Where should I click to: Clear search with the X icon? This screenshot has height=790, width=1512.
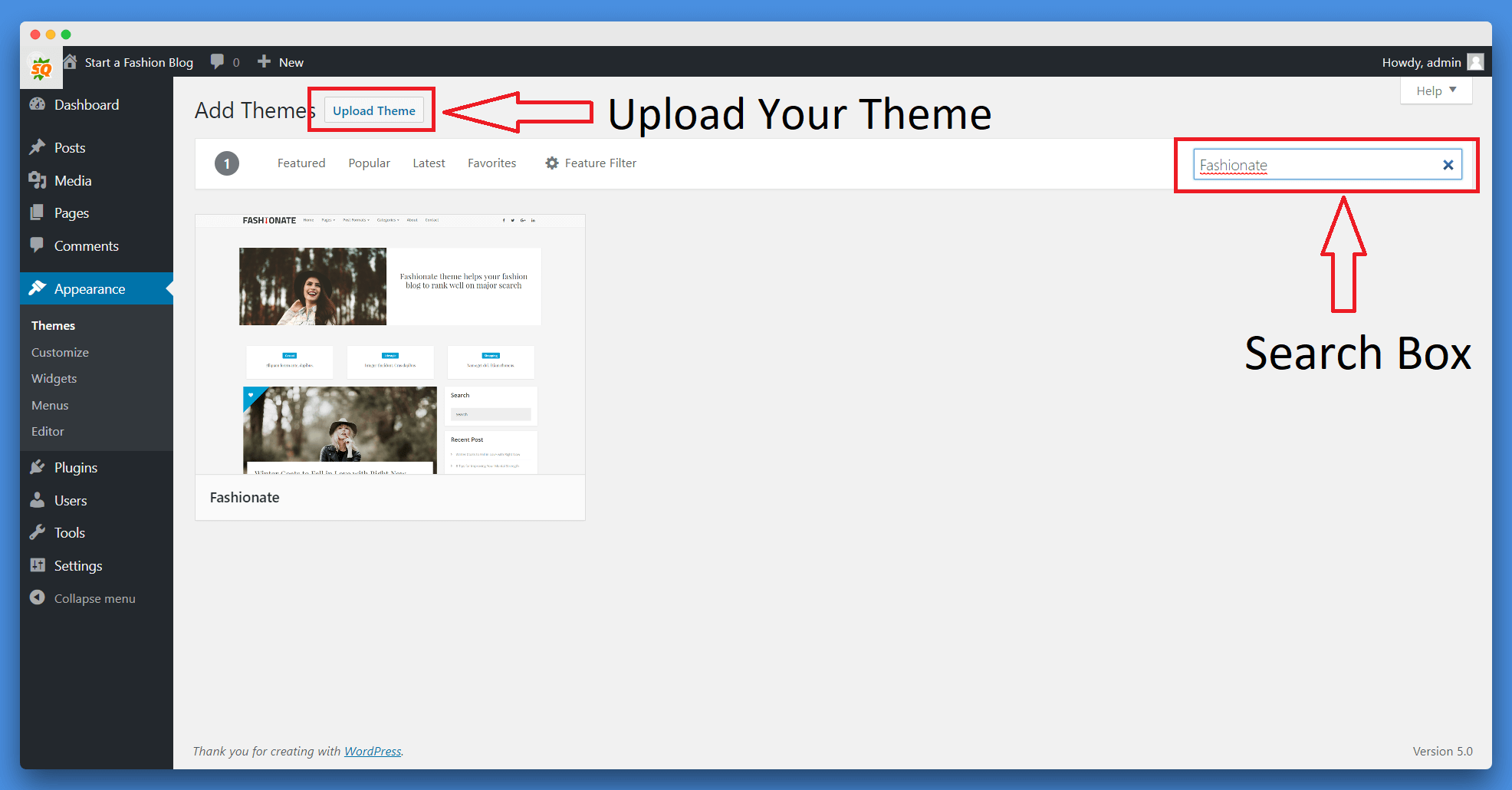tap(1448, 165)
